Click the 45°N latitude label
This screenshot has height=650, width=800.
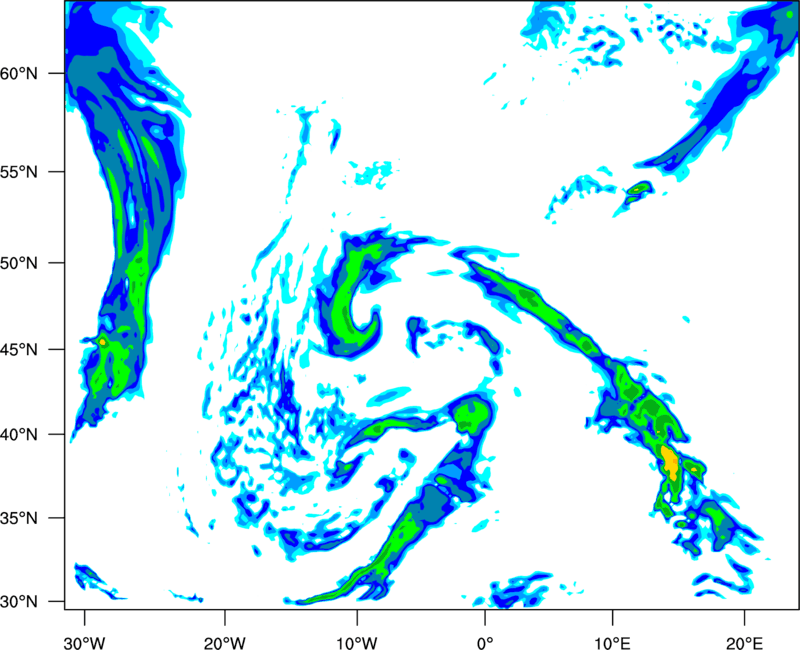point(19,350)
